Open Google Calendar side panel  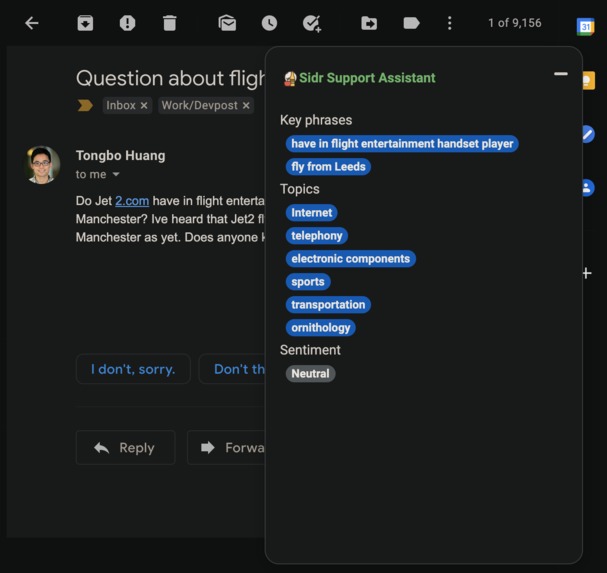(x=586, y=27)
